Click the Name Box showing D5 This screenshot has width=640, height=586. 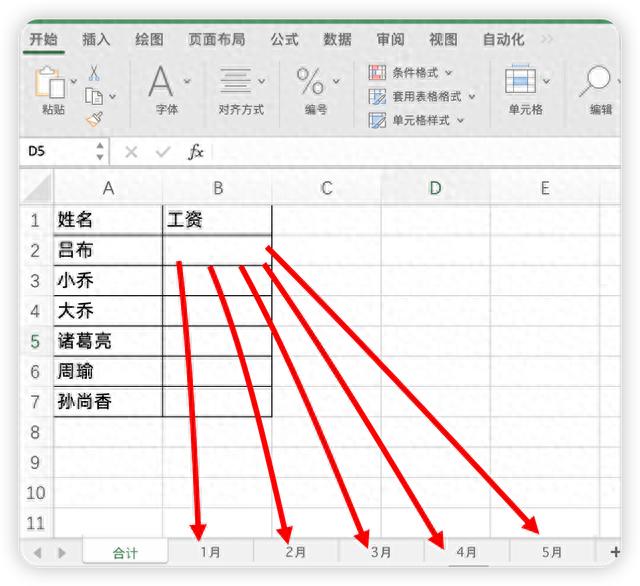click(59, 151)
